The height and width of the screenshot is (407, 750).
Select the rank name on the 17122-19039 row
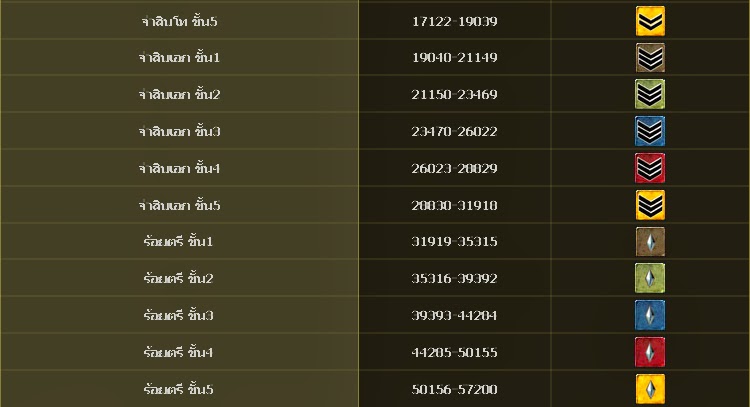pyautogui.click(x=179, y=21)
